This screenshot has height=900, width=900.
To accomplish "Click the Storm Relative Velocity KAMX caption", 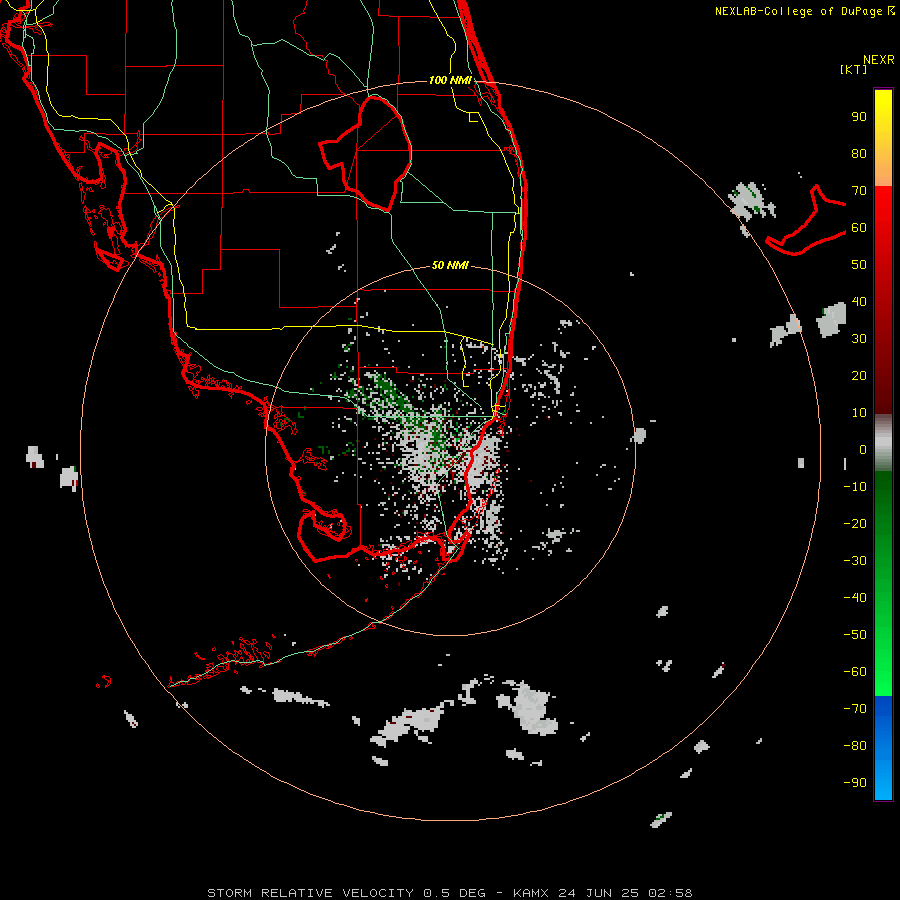I will click(x=450, y=893).
